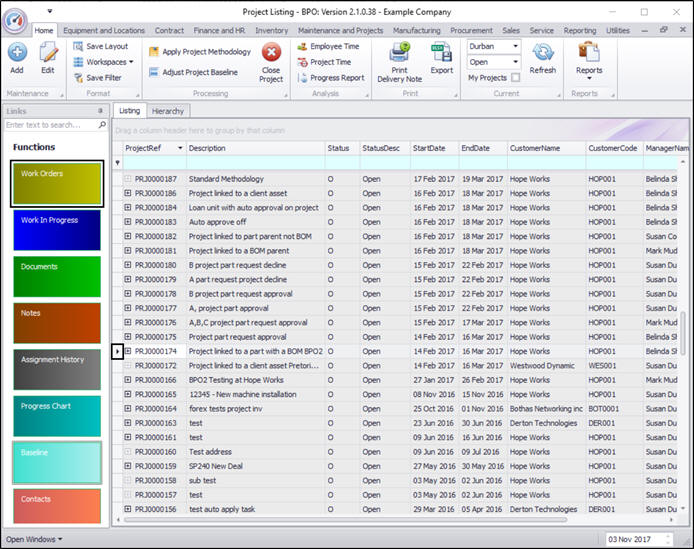Click the Close Project icon
Image resolution: width=694 pixels, height=549 pixels.
pos(271,53)
